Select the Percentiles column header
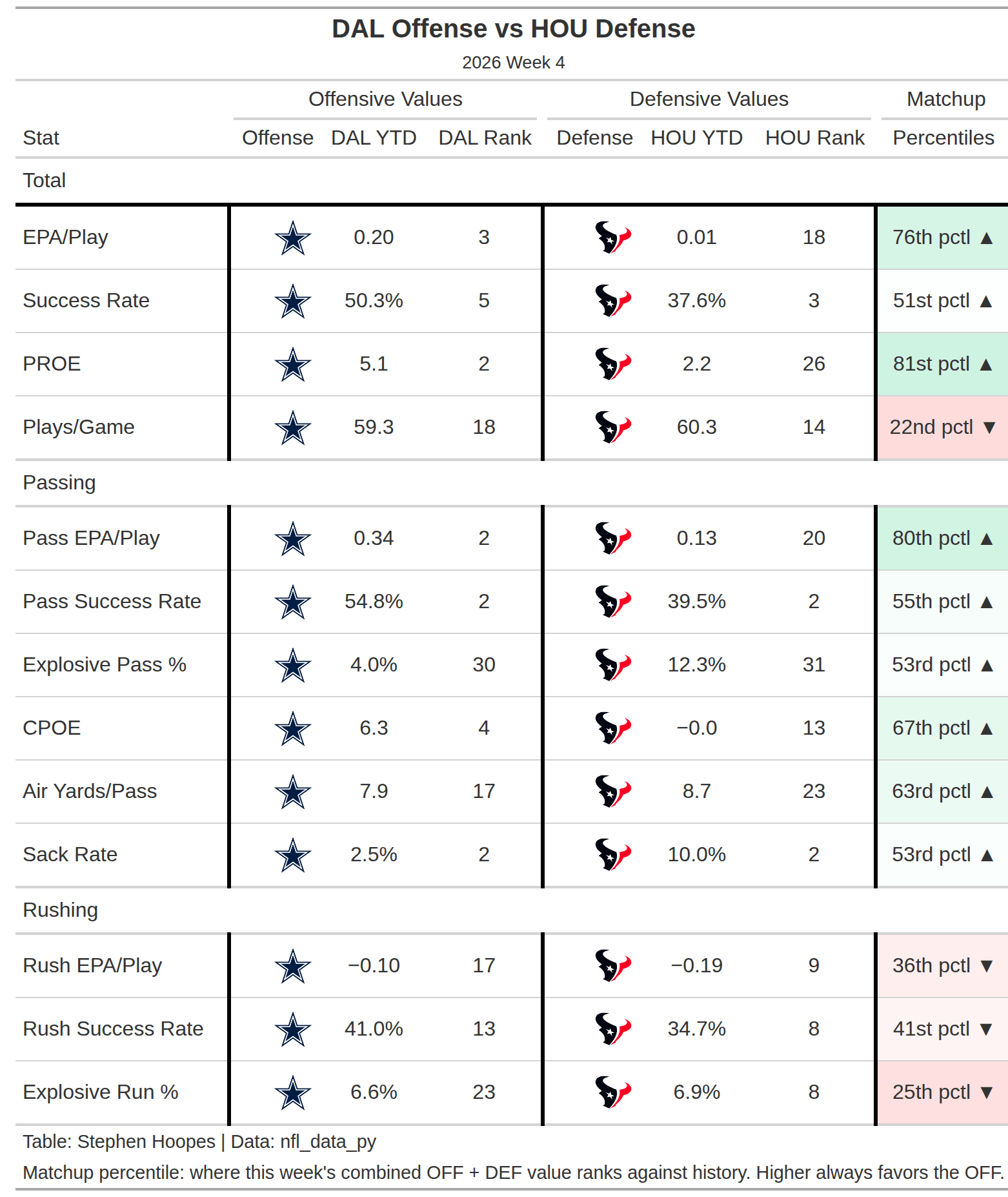This screenshot has height=1197, width=1008. tap(943, 138)
